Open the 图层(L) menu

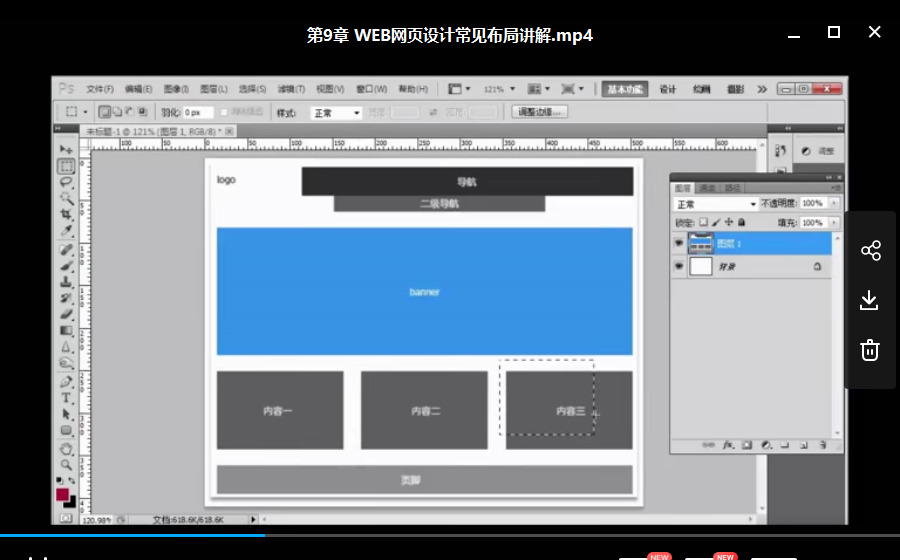214,89
